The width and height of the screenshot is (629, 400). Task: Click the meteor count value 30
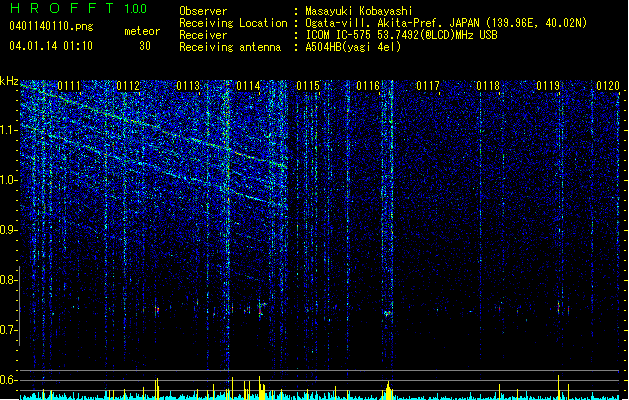click(x=145, y=46)
